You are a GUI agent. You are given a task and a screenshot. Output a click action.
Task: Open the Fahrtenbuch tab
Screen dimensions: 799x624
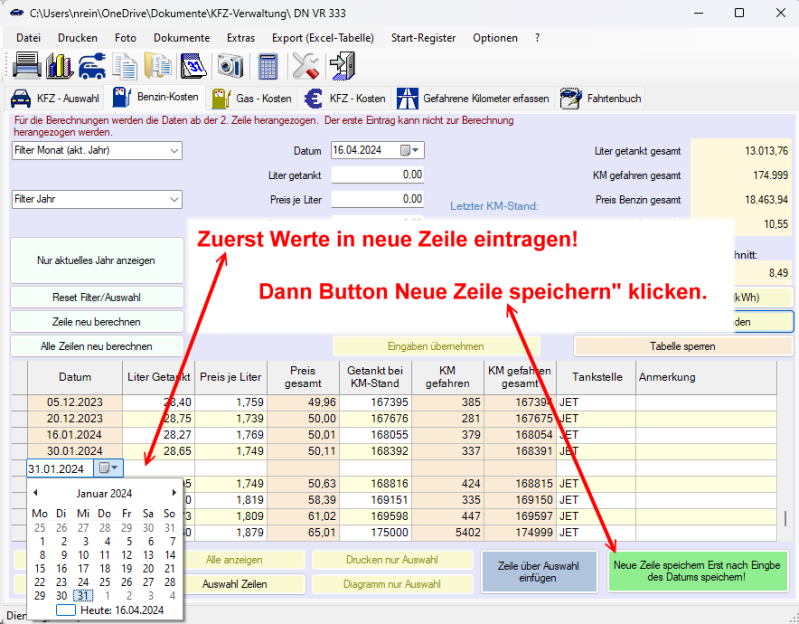tap(602, 99)
